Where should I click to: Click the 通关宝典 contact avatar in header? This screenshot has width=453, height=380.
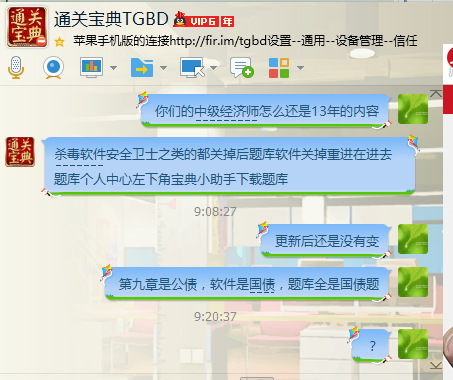27,27
